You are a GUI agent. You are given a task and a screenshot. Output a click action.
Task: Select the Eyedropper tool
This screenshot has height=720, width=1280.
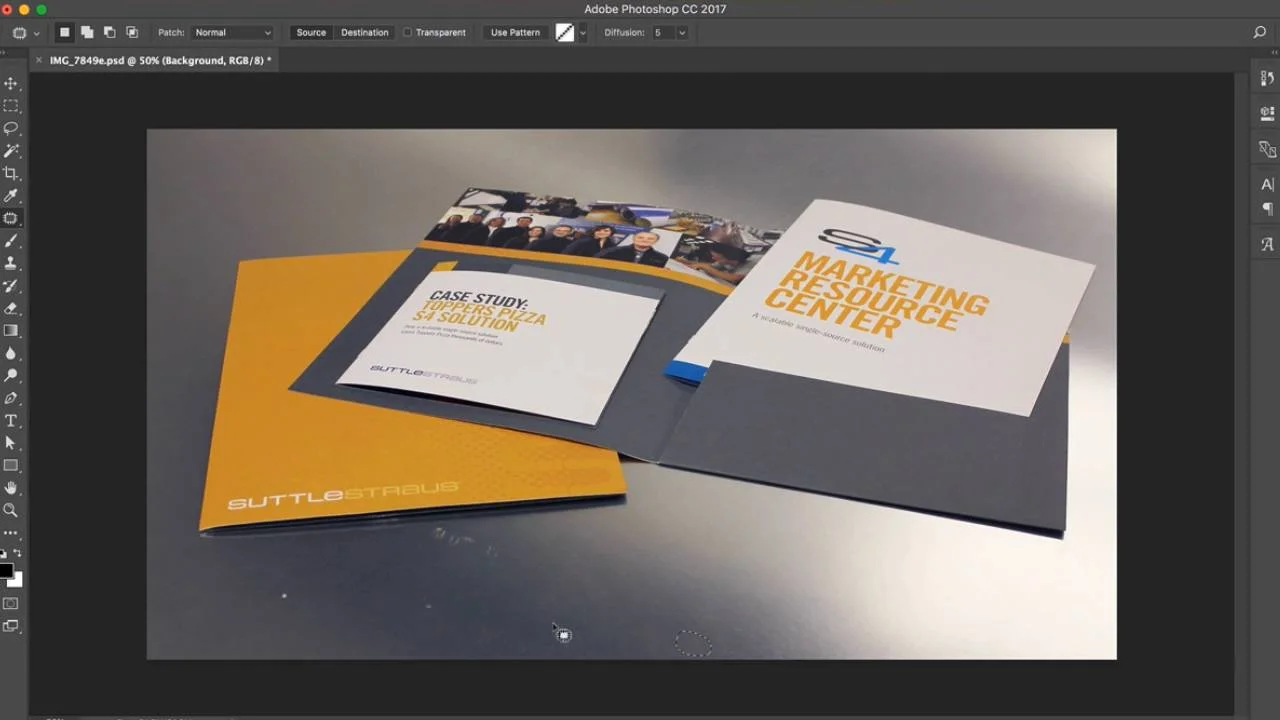click(11, 196)
